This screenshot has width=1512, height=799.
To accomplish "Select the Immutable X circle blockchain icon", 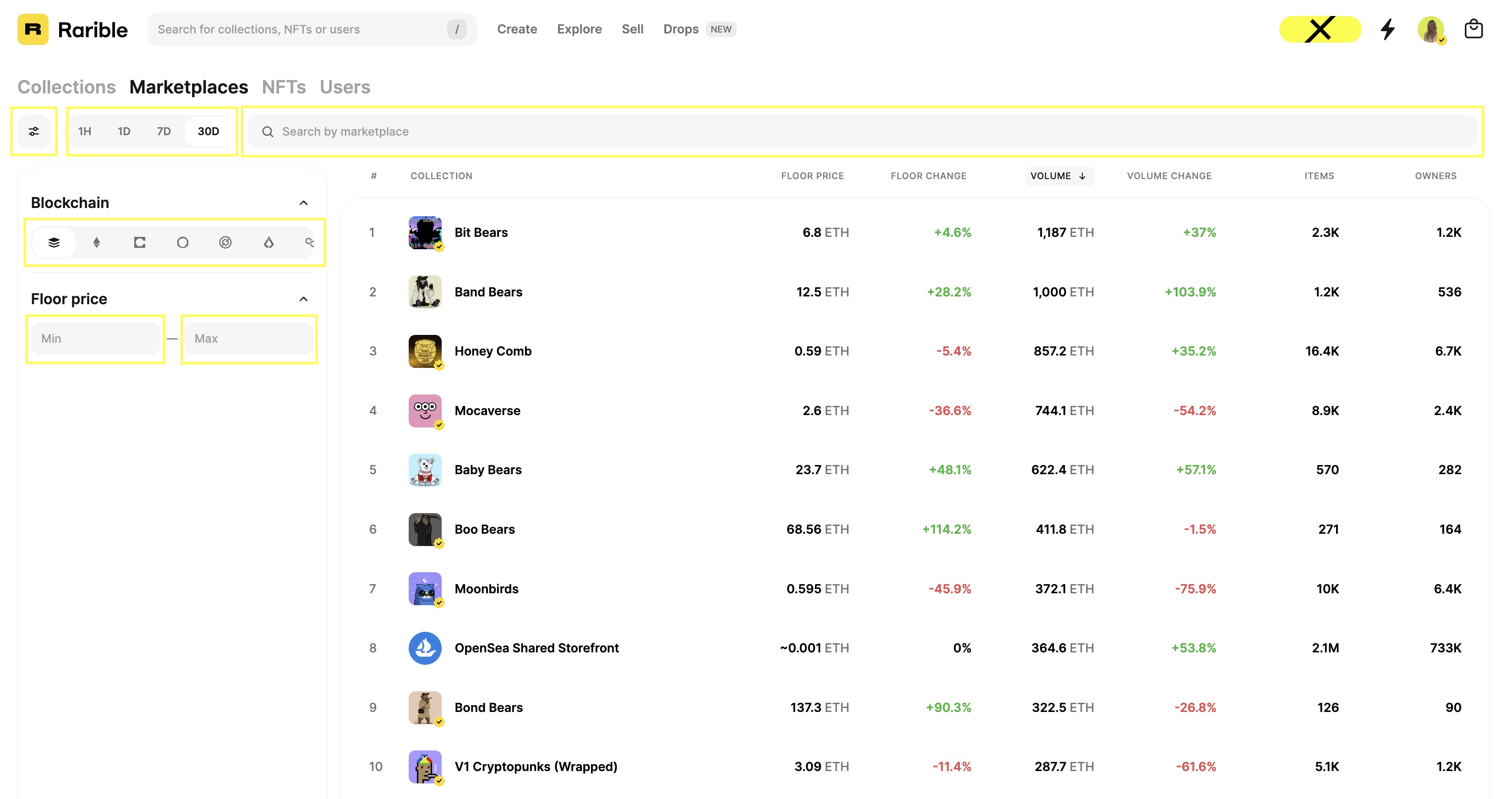I will click(x=225, y=242).
